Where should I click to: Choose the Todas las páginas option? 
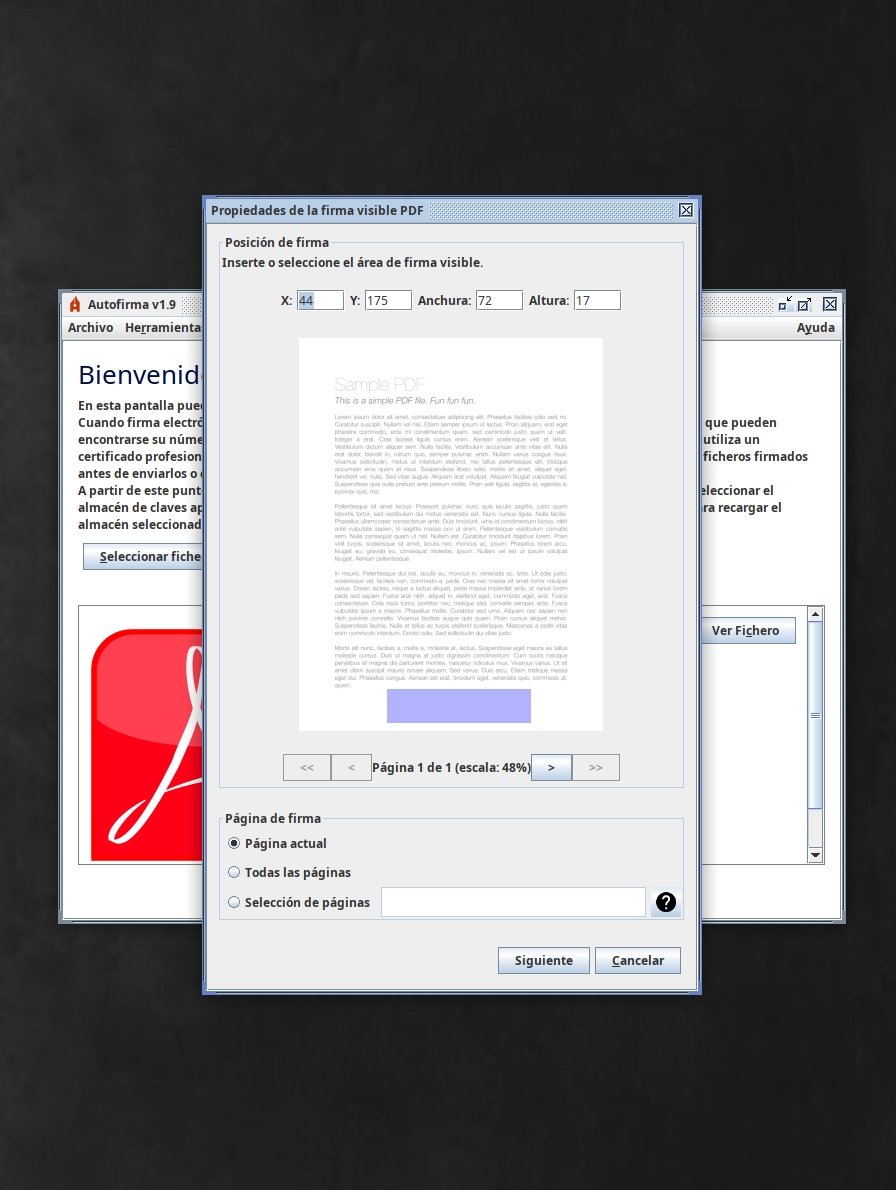click(x=234, y=872)
